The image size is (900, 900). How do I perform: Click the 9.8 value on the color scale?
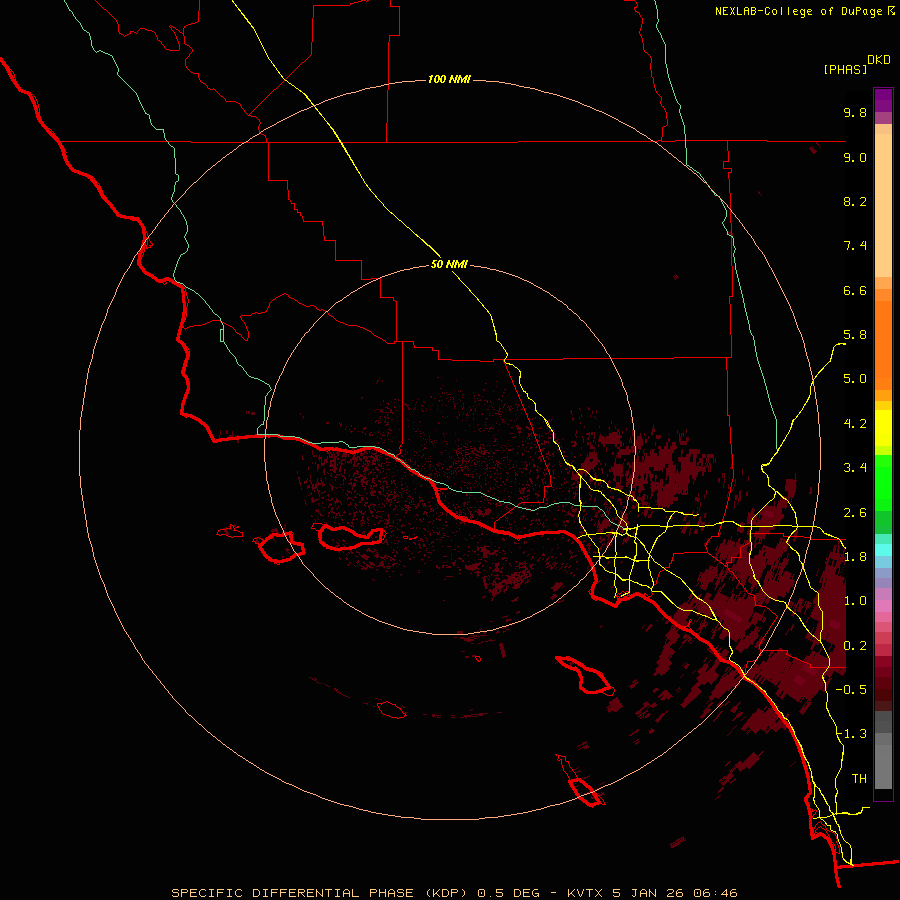(855, 113)
